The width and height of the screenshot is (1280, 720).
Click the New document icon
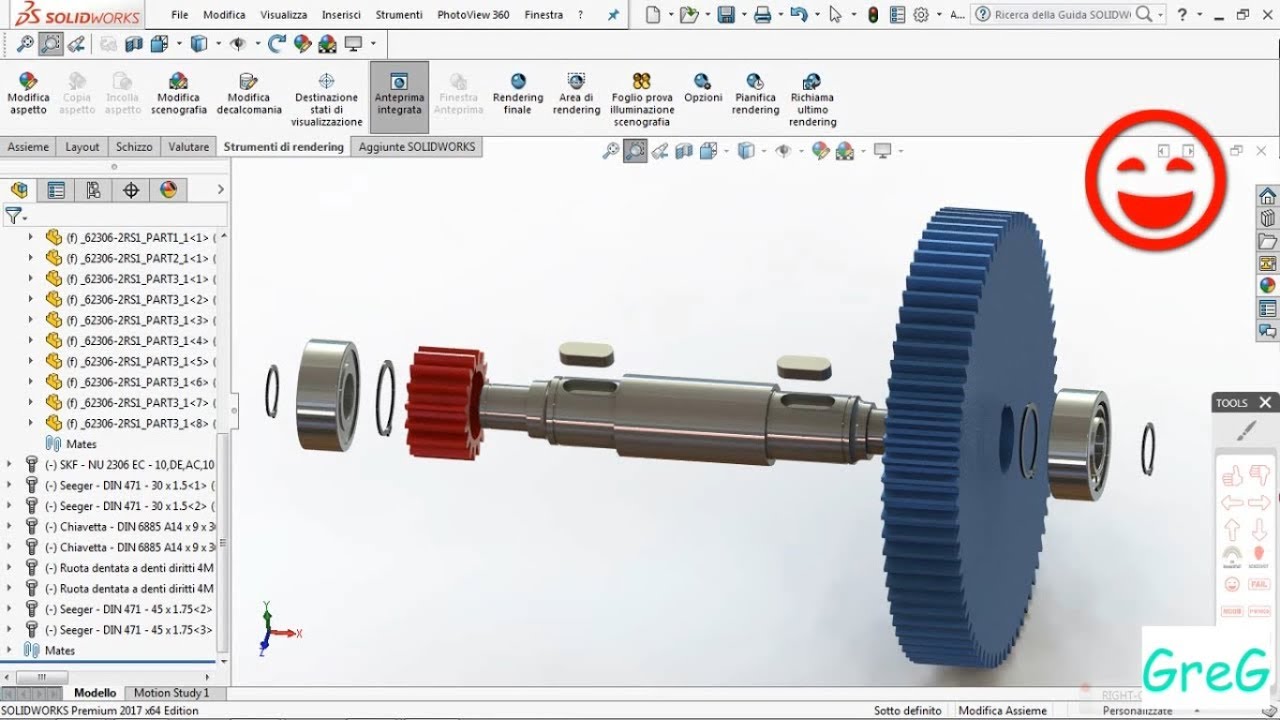tap(653, 15)
